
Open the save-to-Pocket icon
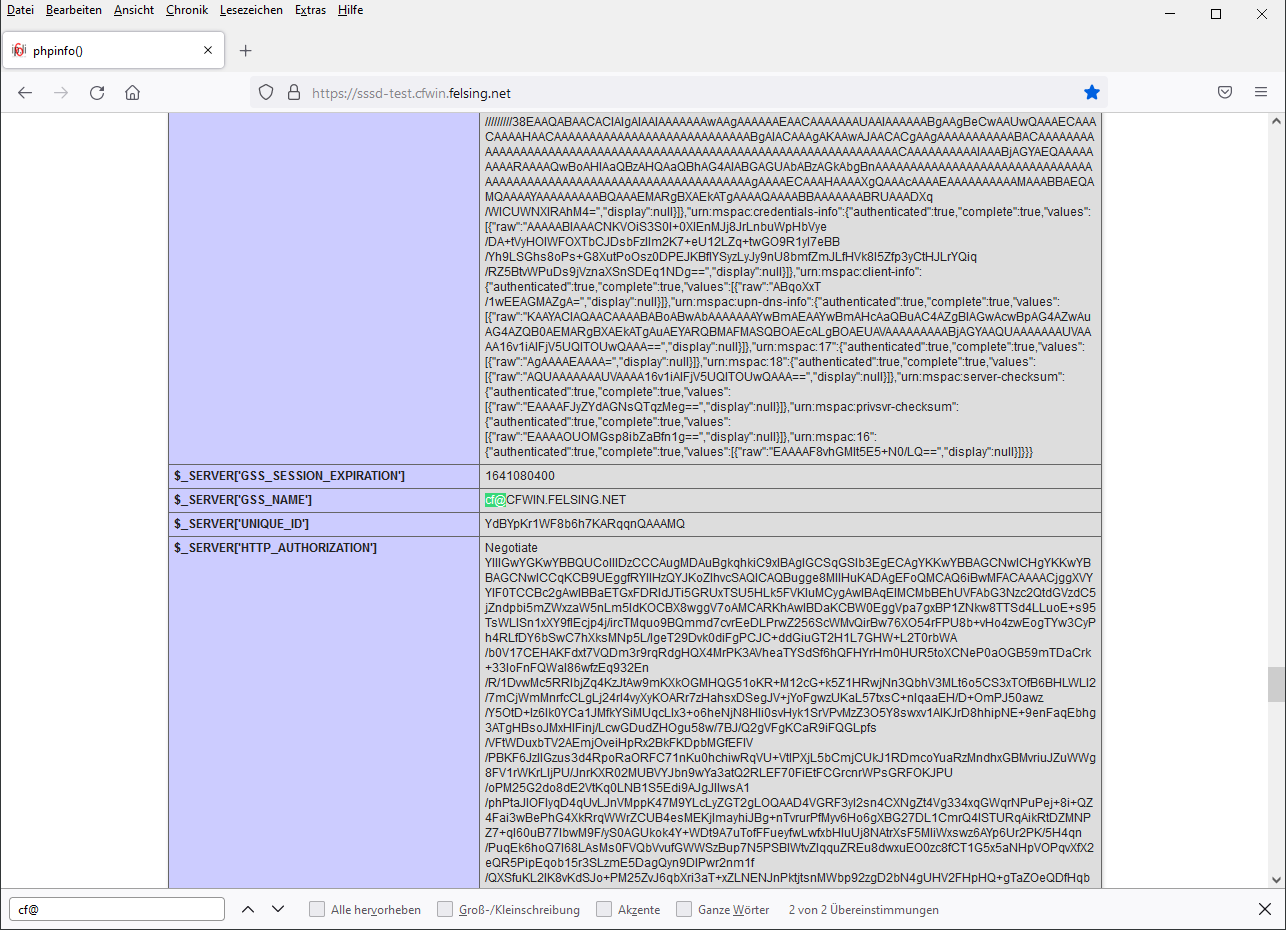click(x=1224, y=92)
